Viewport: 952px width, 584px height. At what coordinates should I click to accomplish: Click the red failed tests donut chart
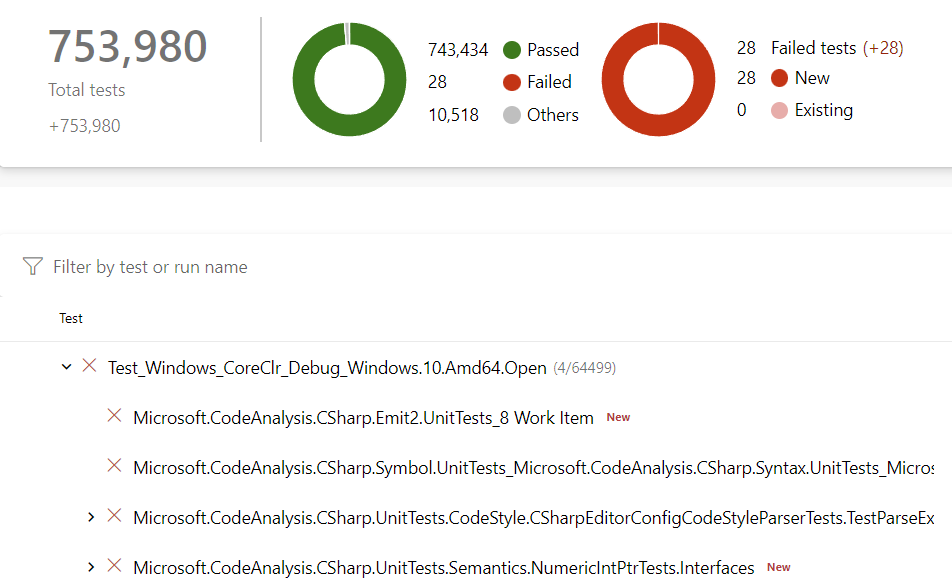tap(658, 80)
